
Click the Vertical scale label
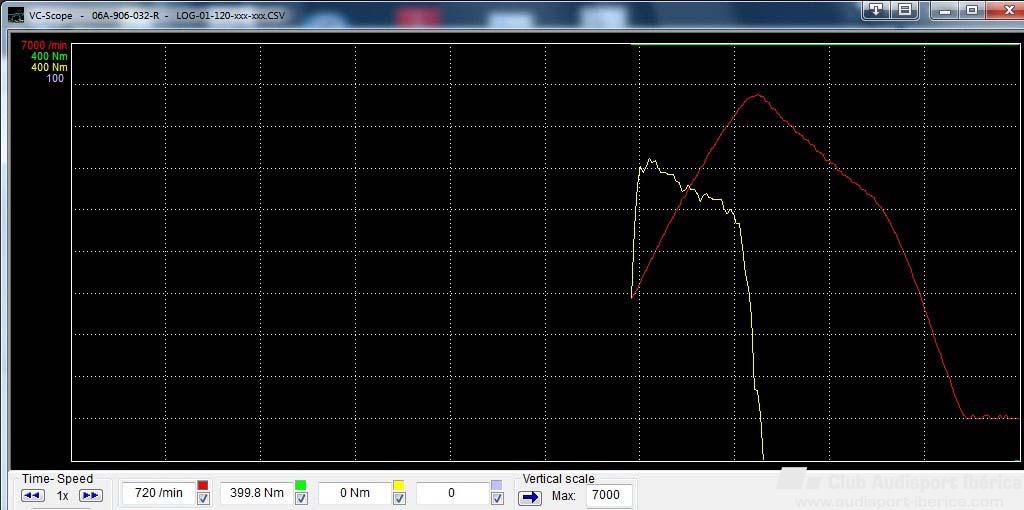(x=558, y=479)
